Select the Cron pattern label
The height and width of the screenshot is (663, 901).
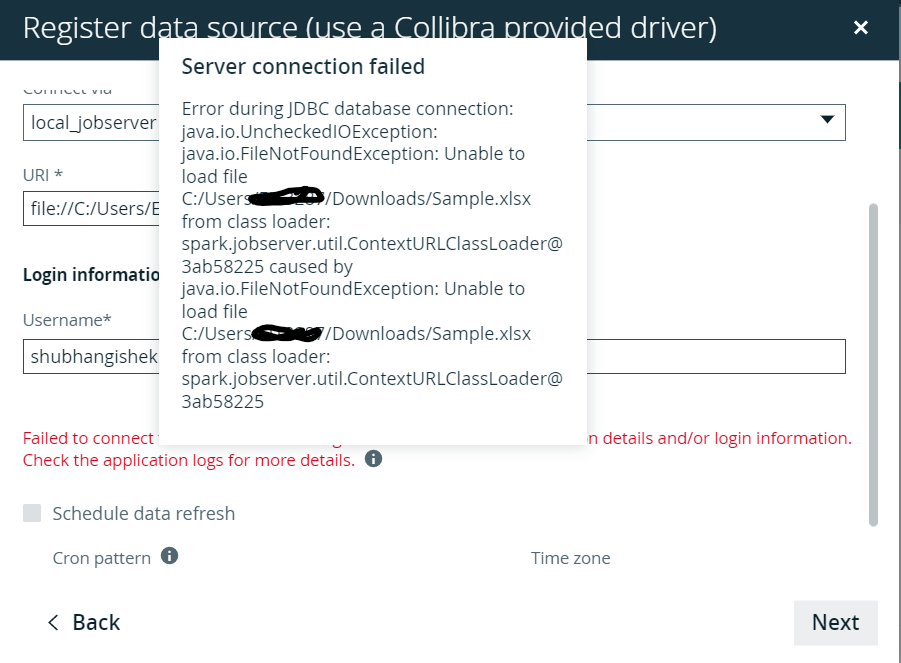coord(102,558)
